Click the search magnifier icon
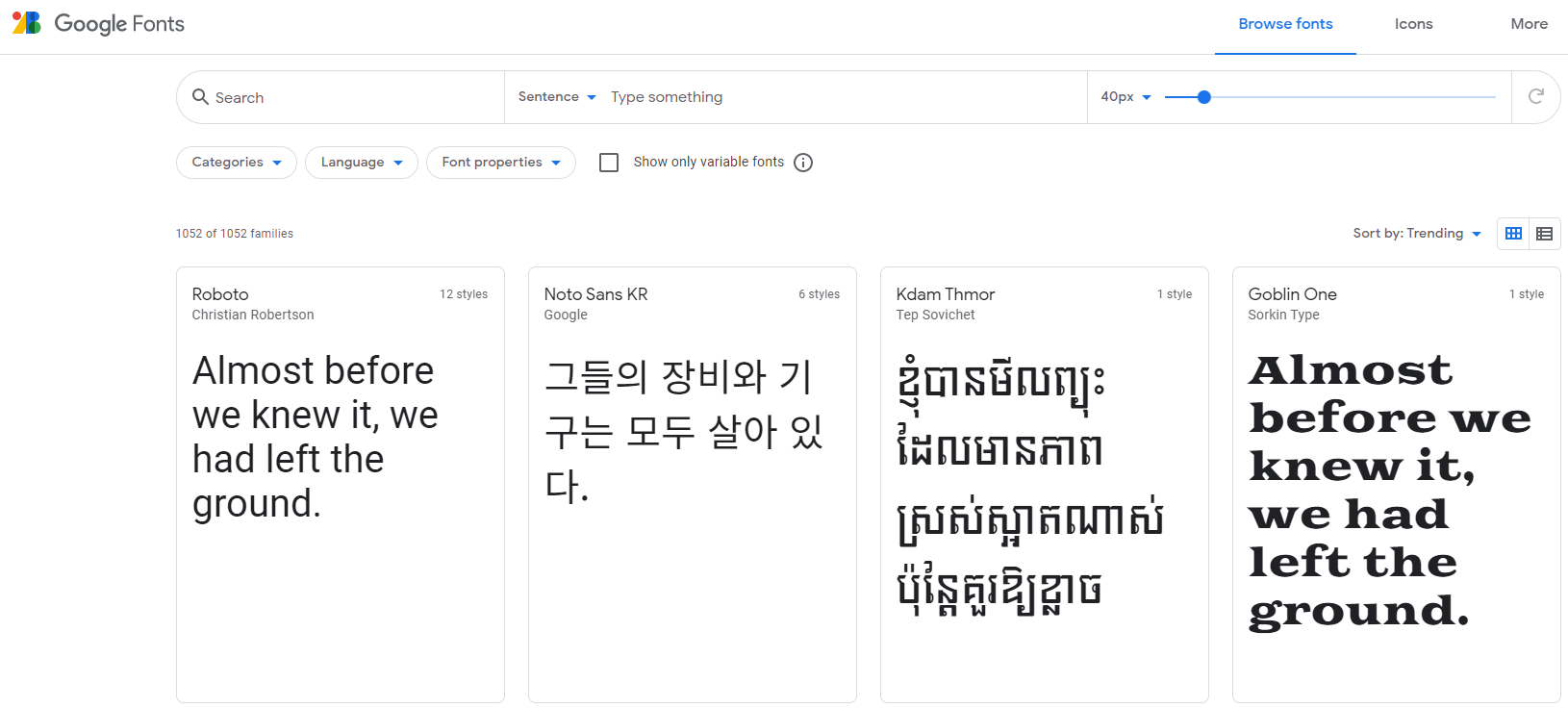This screenshot has width=1568, height=708. pos(200,97)
